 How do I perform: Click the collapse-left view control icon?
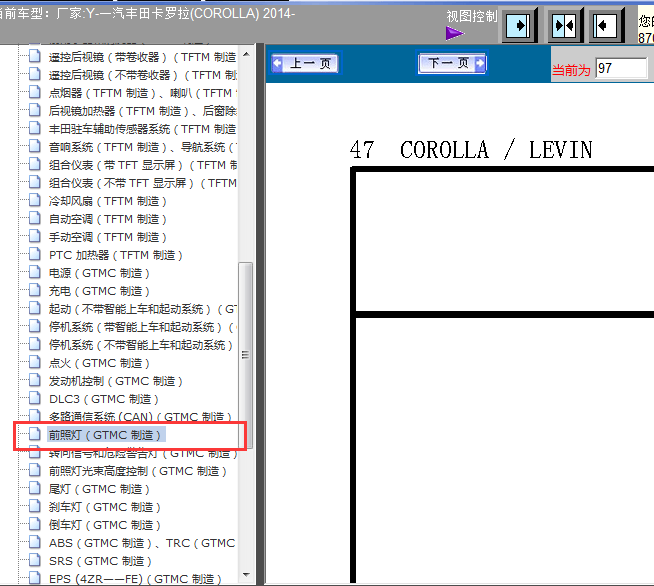point(605,25)
